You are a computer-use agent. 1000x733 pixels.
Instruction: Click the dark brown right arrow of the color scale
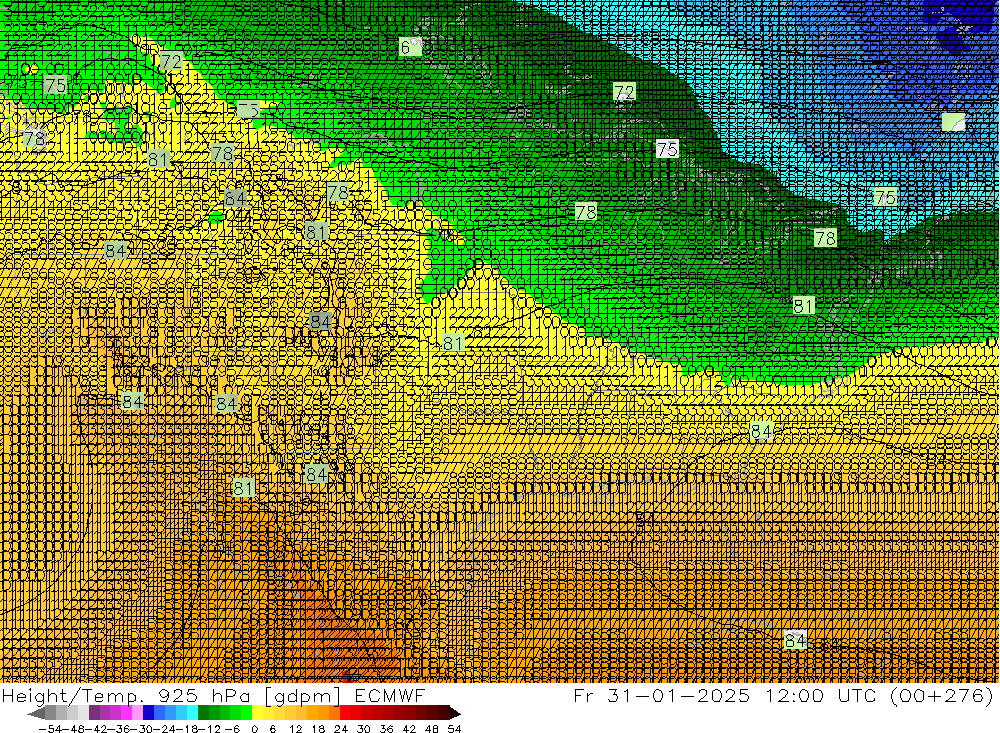click(455, 714)
